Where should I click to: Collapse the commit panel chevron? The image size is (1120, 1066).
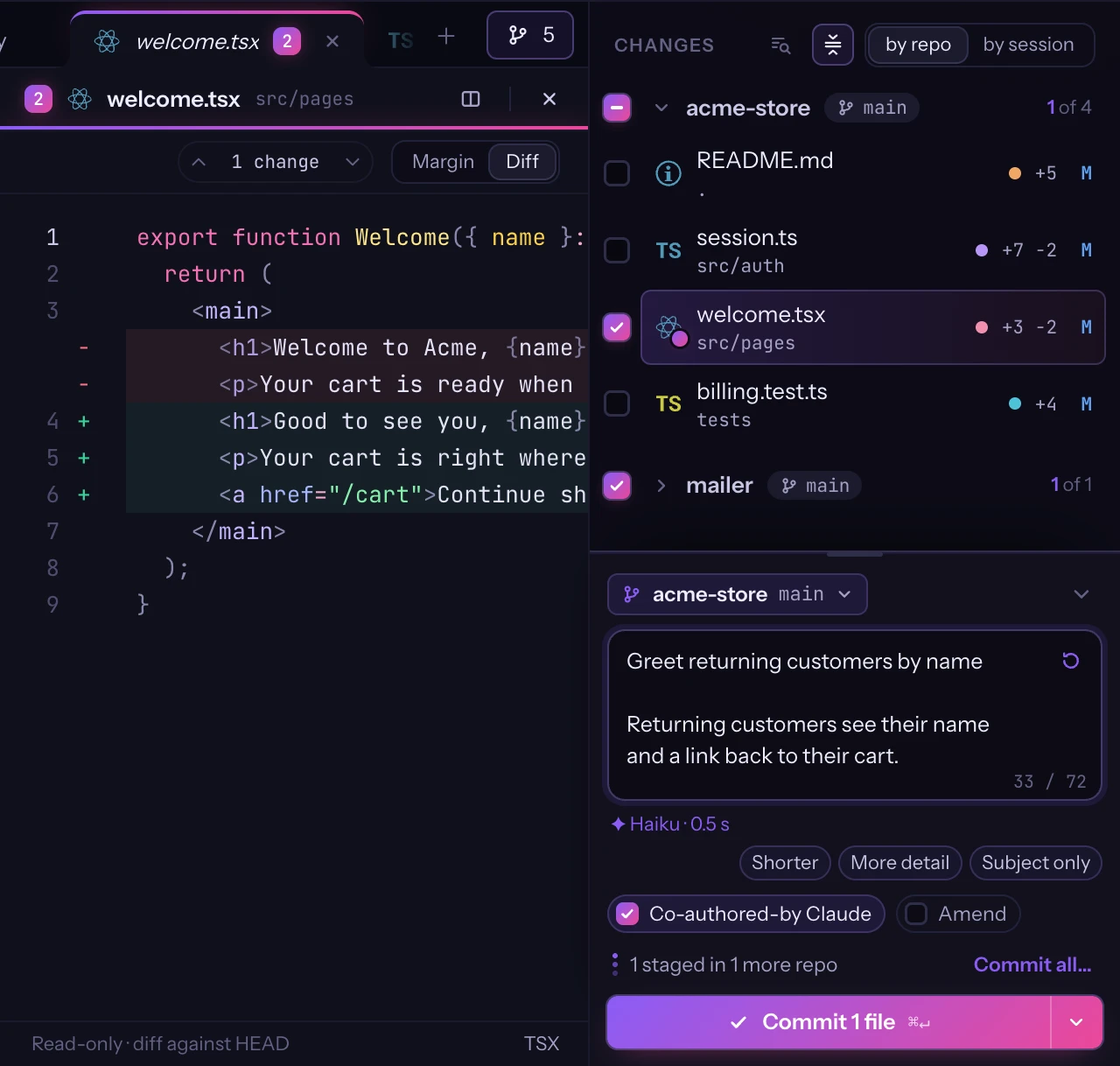click(x=1081, y=594)
